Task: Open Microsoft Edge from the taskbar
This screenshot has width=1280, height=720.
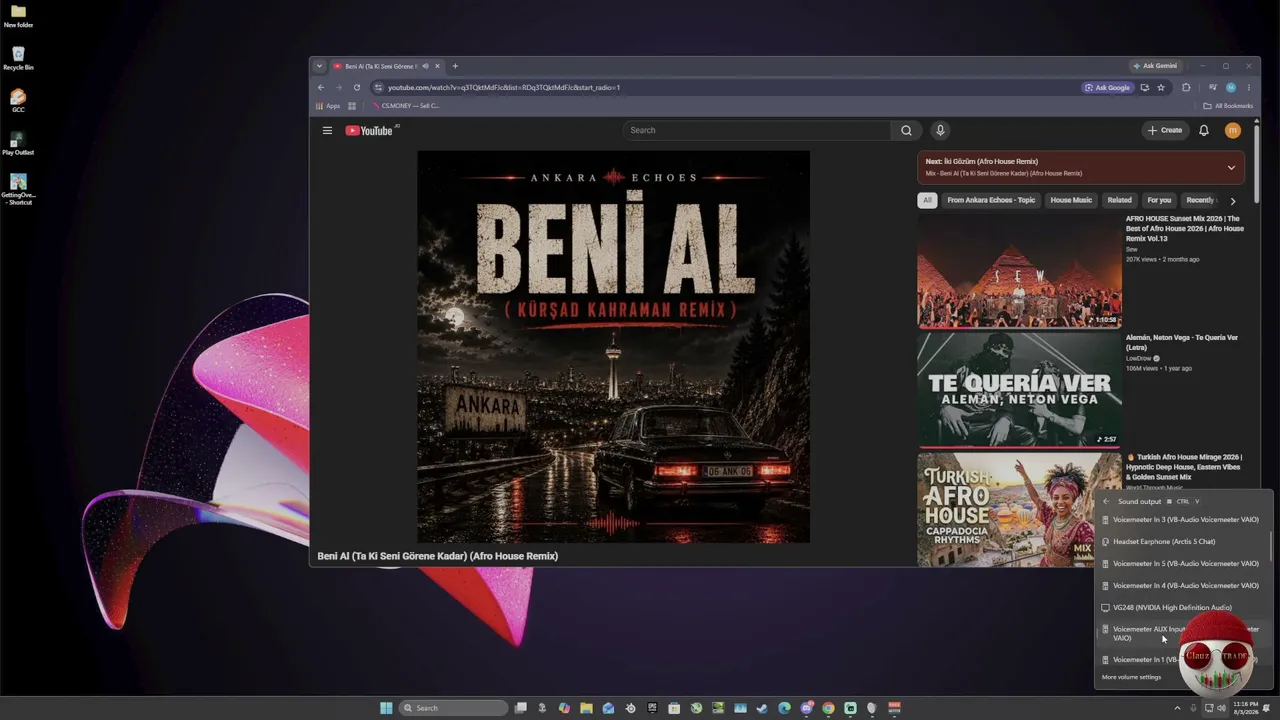Action: (x=784, y=708)
